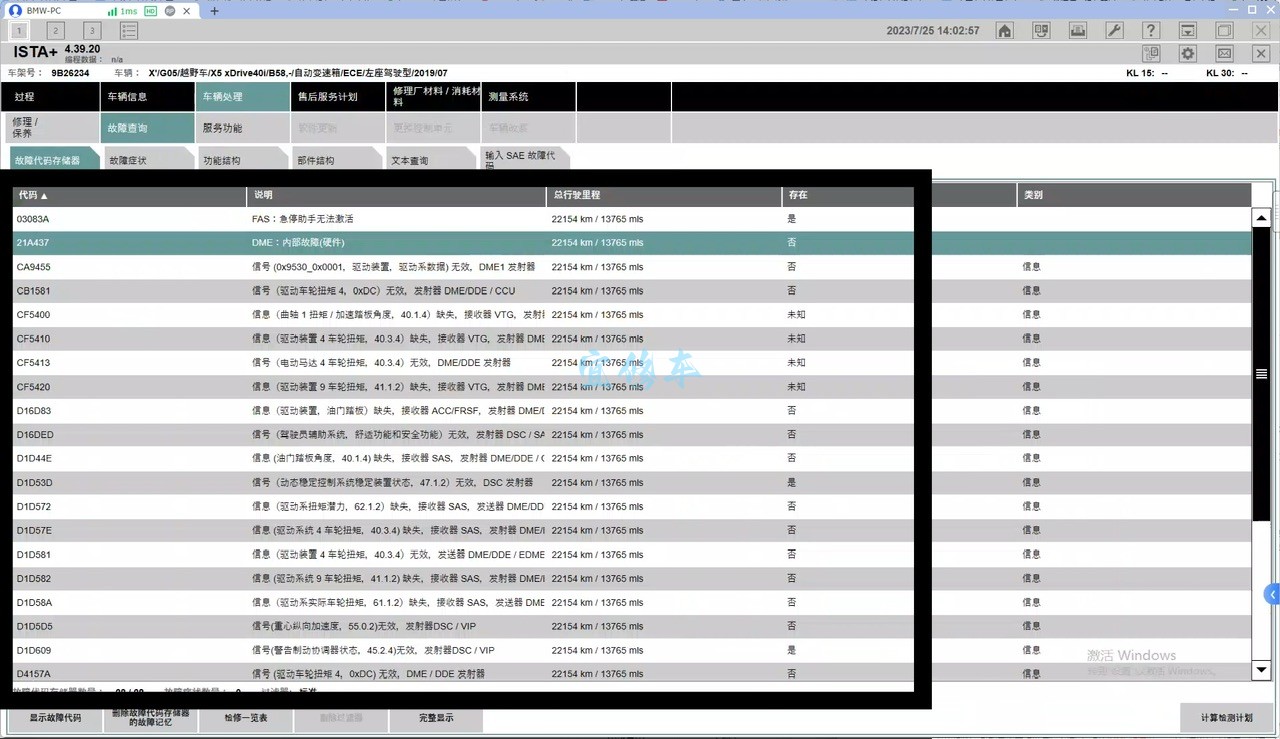Open help with the question mark icon
The width and height of the screenshot is (1280, 739).
(x=1151, y=31)
